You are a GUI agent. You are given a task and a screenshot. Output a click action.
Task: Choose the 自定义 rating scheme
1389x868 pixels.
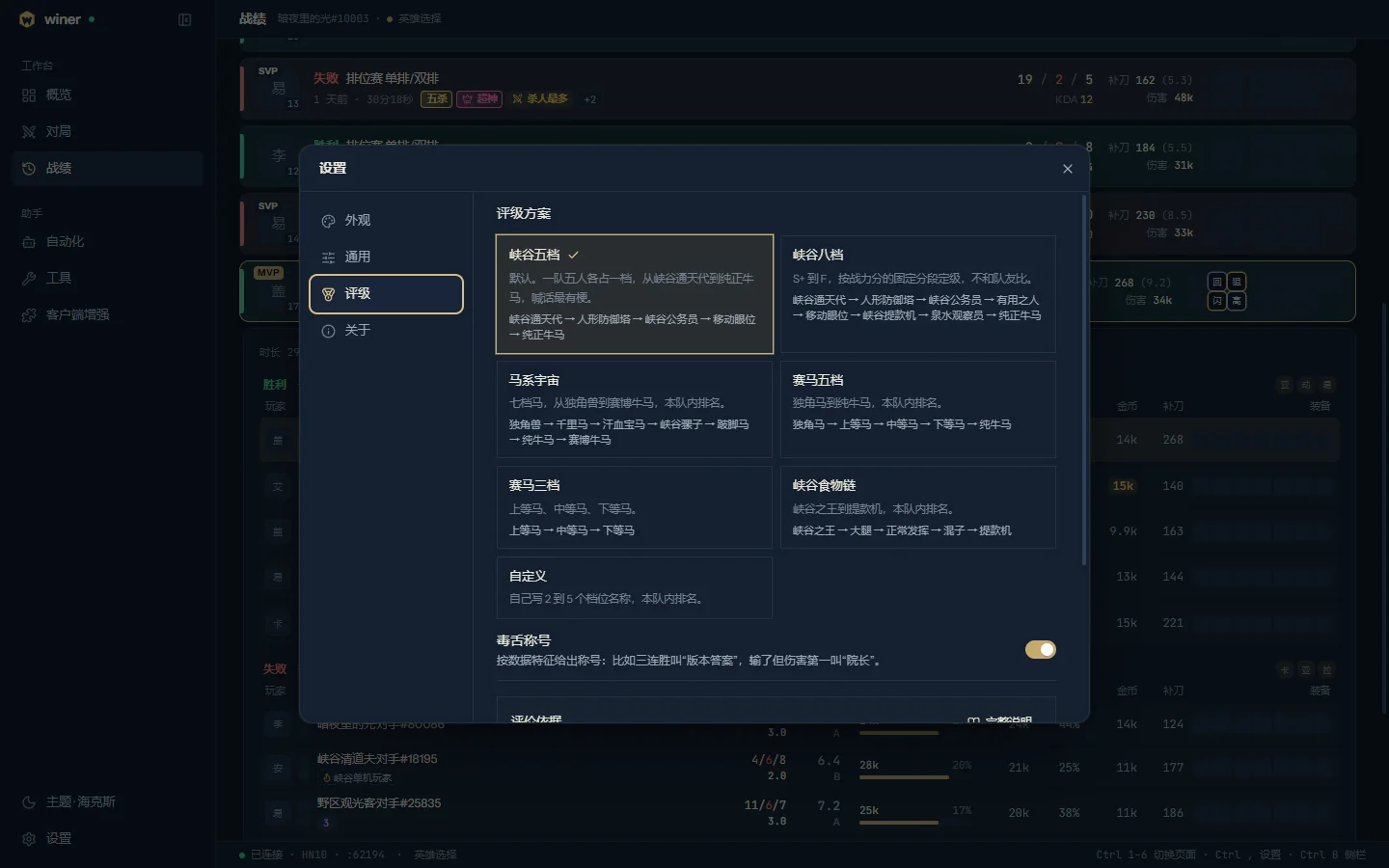pyautogui.click(x=635, y=587)
